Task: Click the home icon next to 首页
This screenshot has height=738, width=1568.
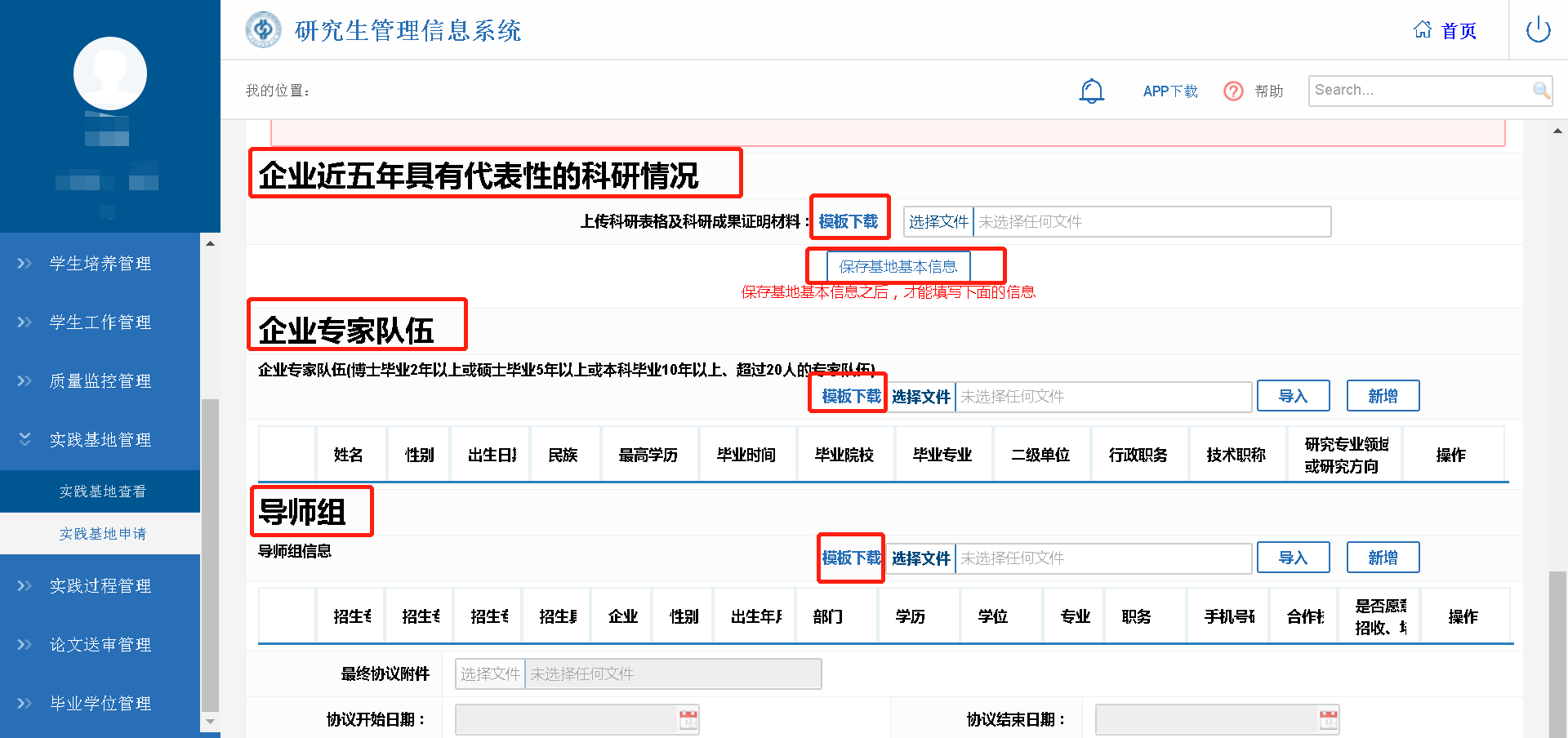Action: (x=1423, y=30)
